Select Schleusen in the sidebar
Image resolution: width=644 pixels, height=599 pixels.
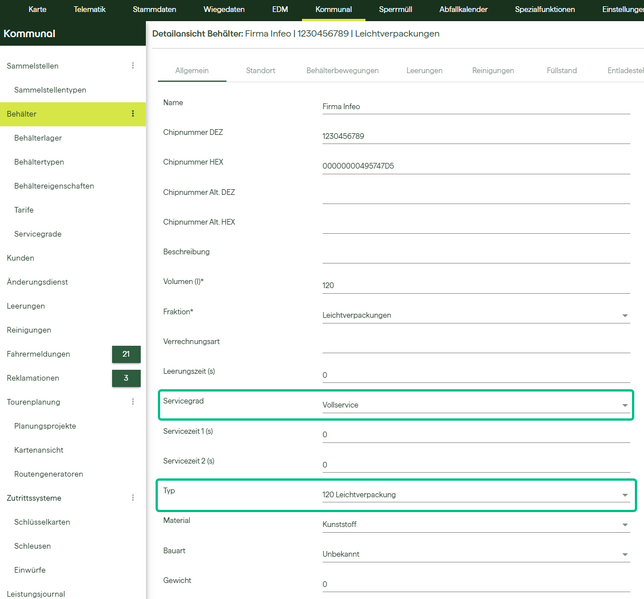coord(32,546)
